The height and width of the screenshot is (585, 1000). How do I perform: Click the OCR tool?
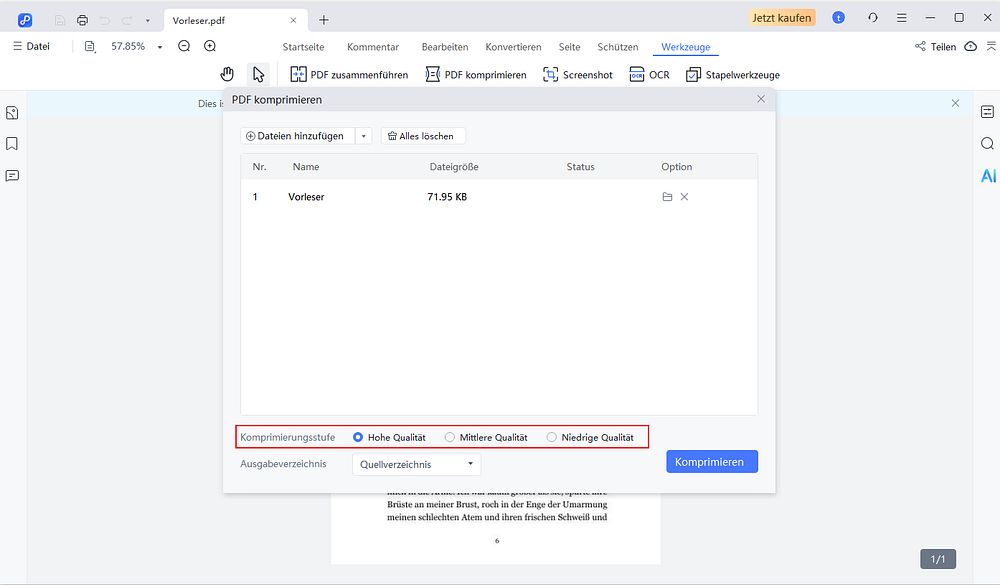(x=649, y=75)
